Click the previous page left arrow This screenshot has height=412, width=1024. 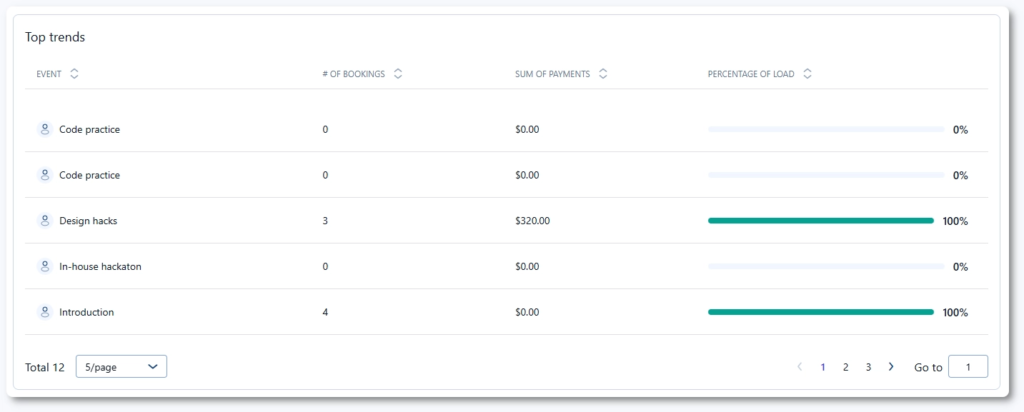click(799, 367)
